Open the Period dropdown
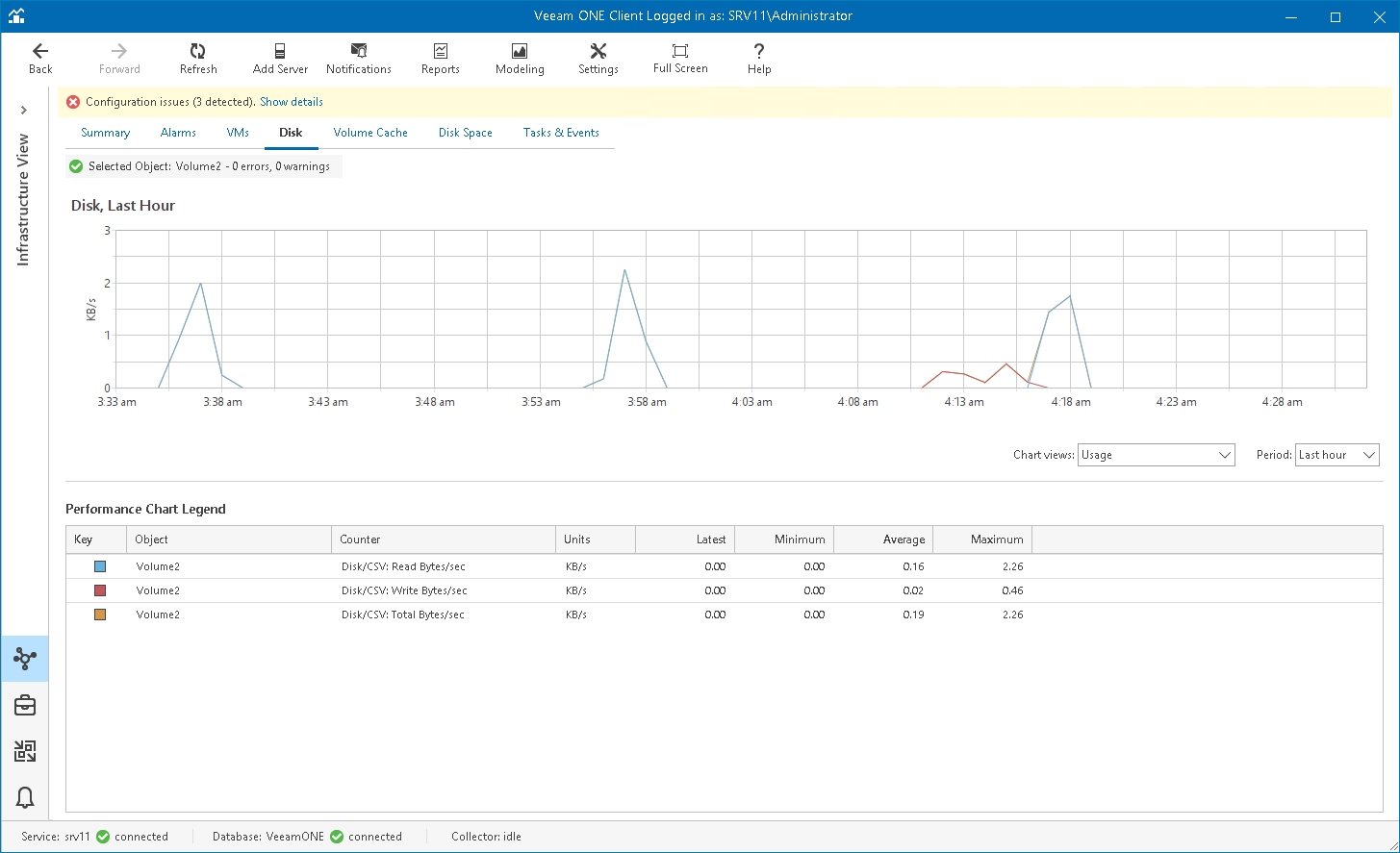Viewport: 1400px width, 853px height. coord(1337,455)
